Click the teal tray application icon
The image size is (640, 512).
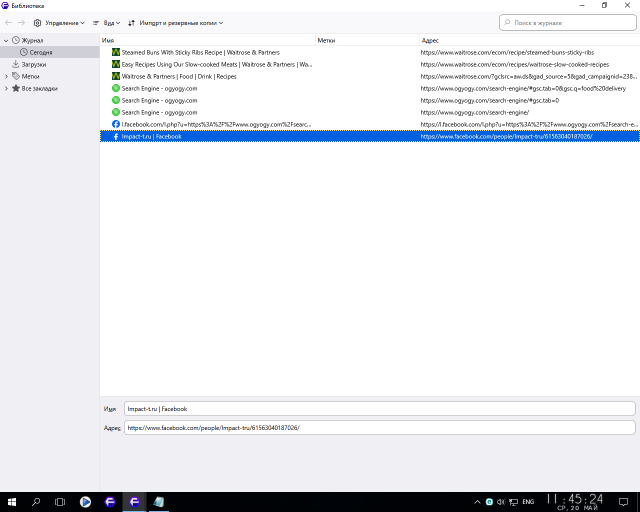point(489,502)
